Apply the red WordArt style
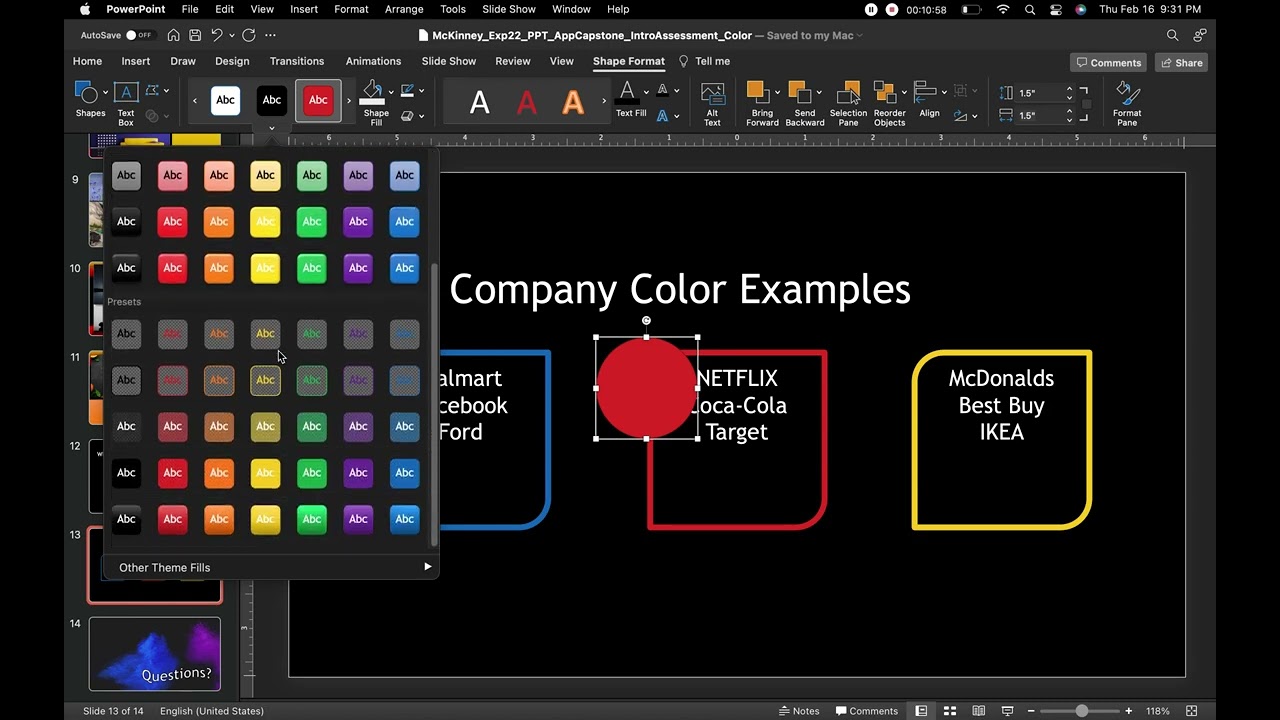The height and width of the screenshot is (720, 1280). 527,102
